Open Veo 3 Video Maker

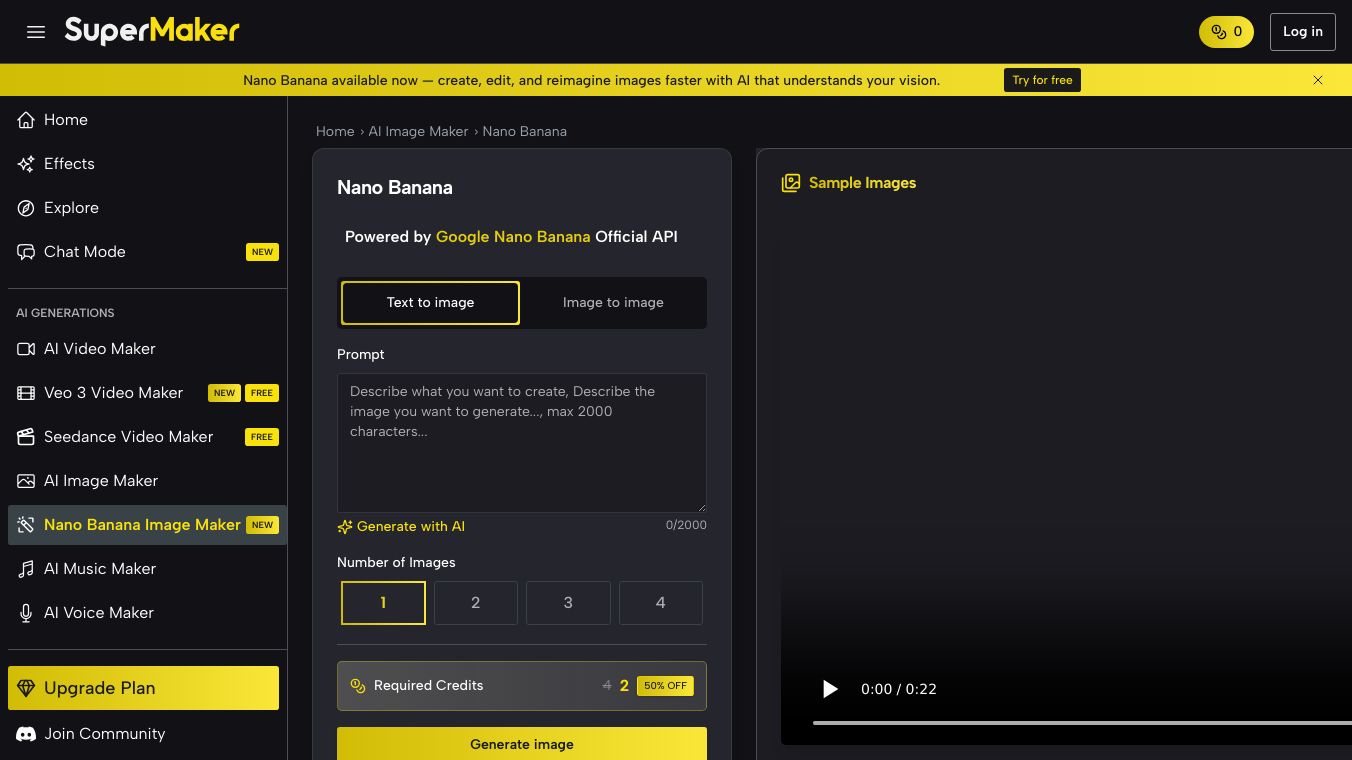click(113, 393)
